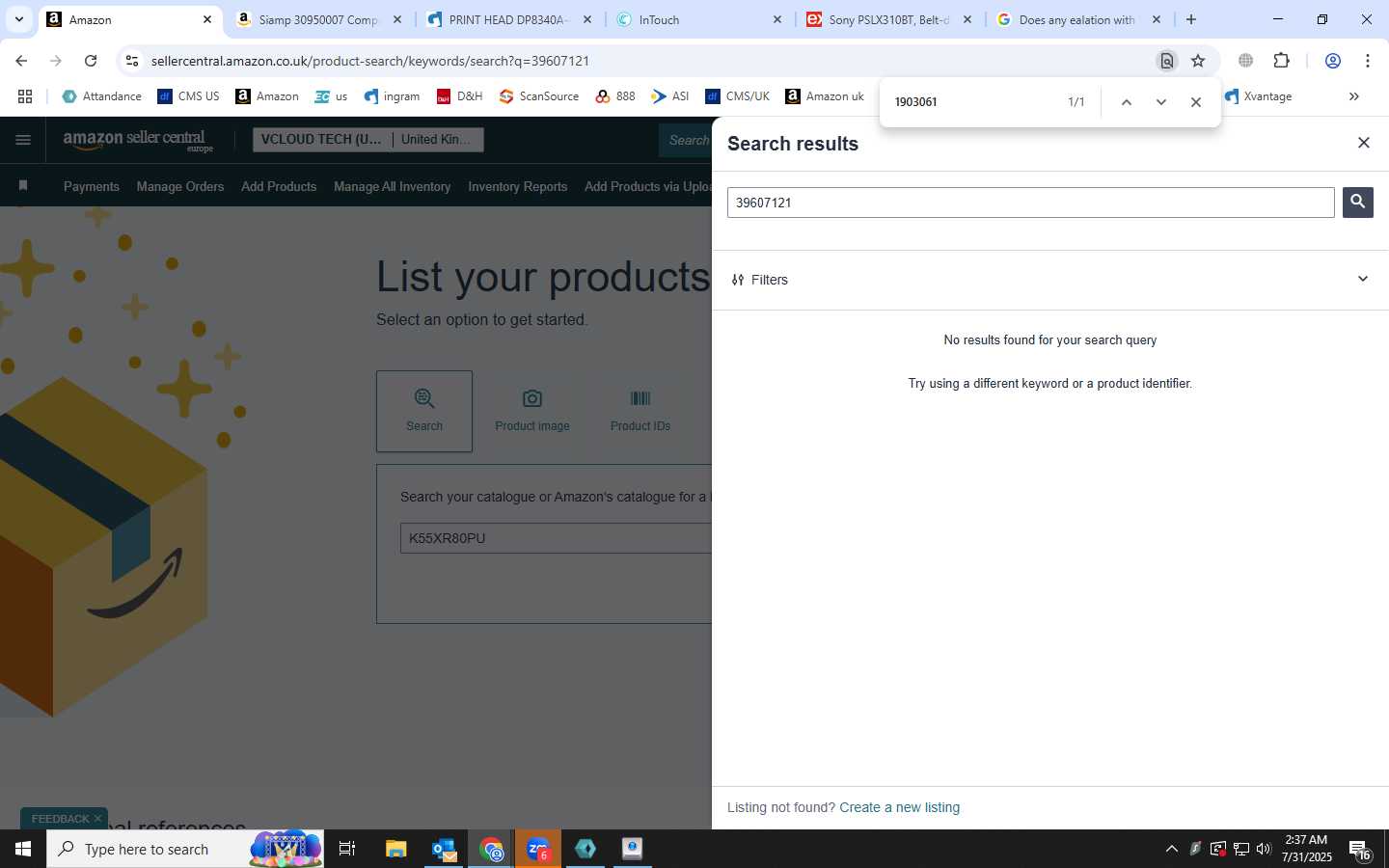Focus the search field containing 39607121
The width and height of the screenshot is (1389, 868).
[1030, 203]
